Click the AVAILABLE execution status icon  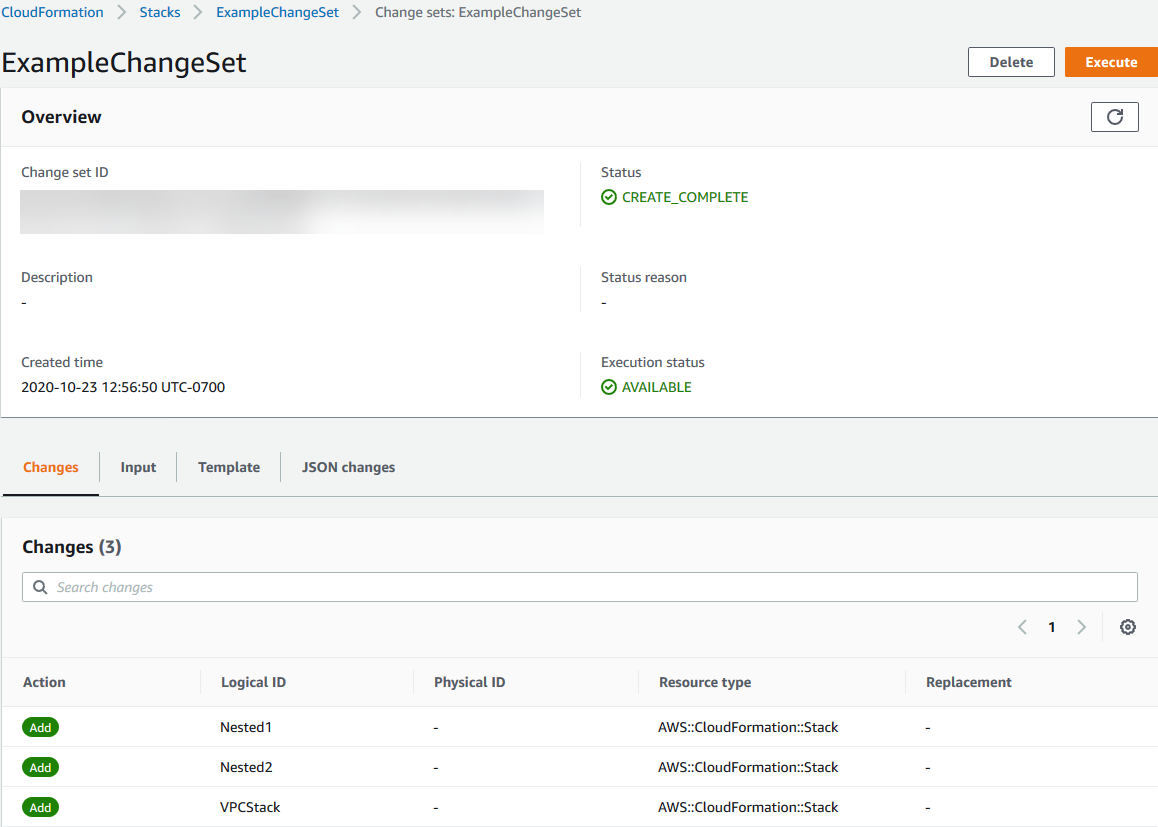coord(609,388)
